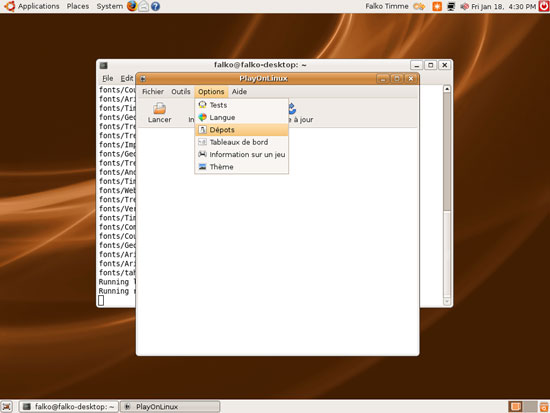Open the System menu
This screenshot has height=413, width=550.
(x=109, y=6)
